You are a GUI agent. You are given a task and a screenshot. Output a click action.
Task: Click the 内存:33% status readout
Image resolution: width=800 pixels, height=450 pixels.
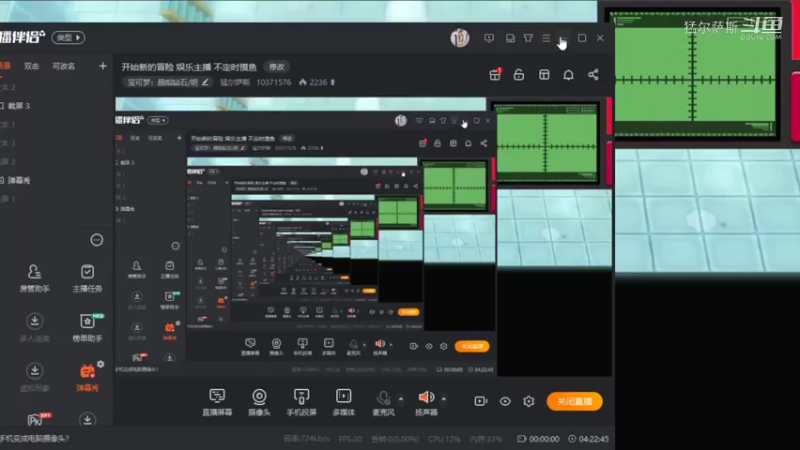[485, 439]
